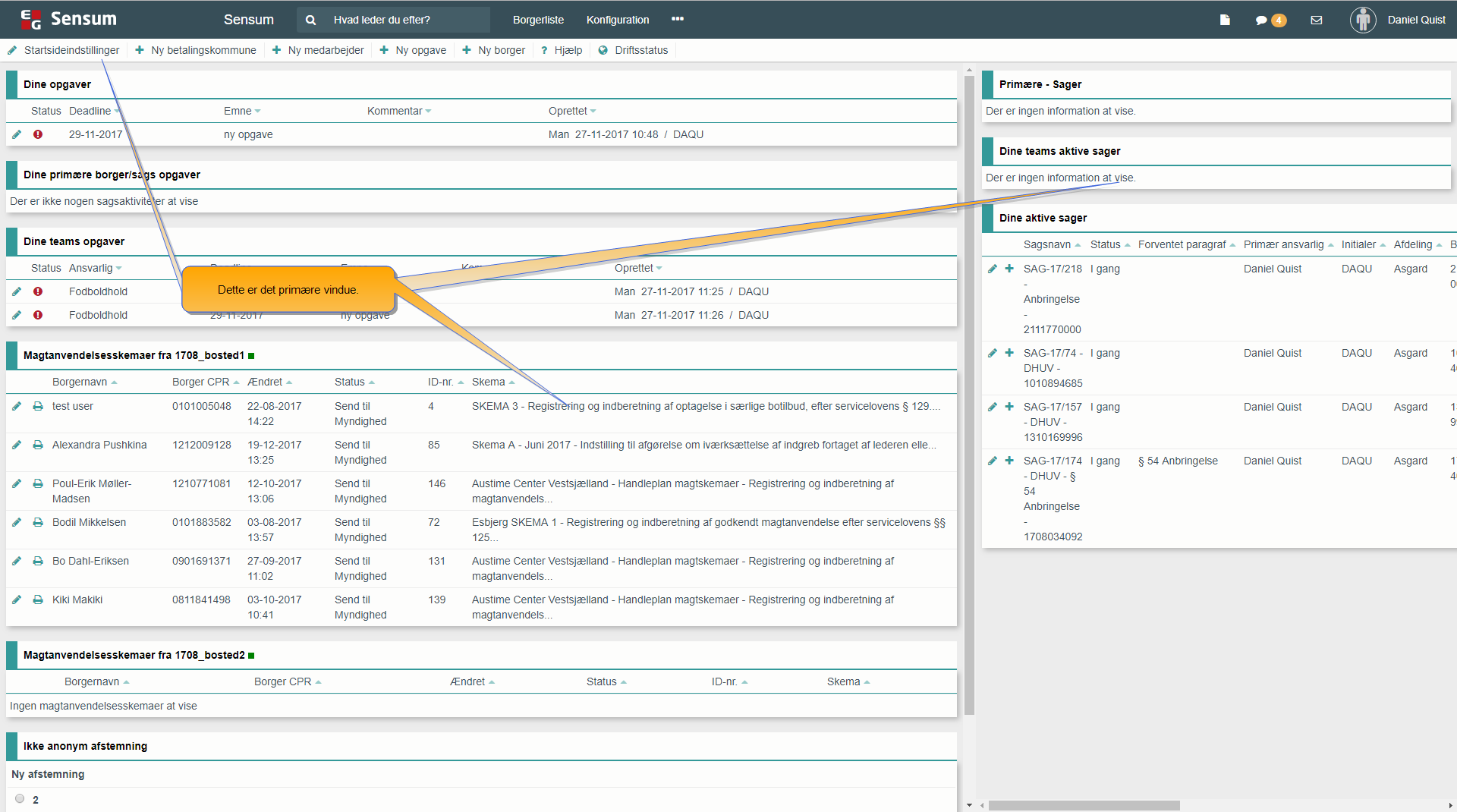Open the Konfiguration menu

617,20
